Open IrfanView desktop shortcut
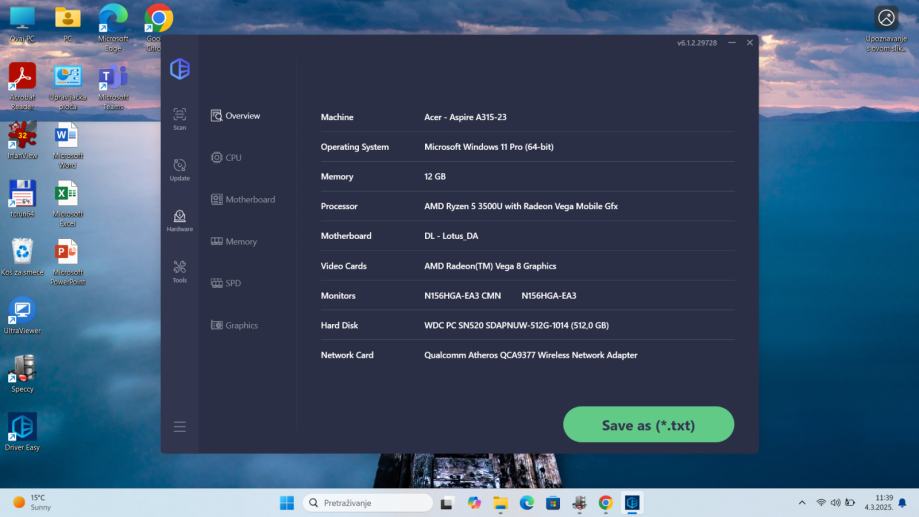This screenshot has height=517, width=919. click(22, 141)
